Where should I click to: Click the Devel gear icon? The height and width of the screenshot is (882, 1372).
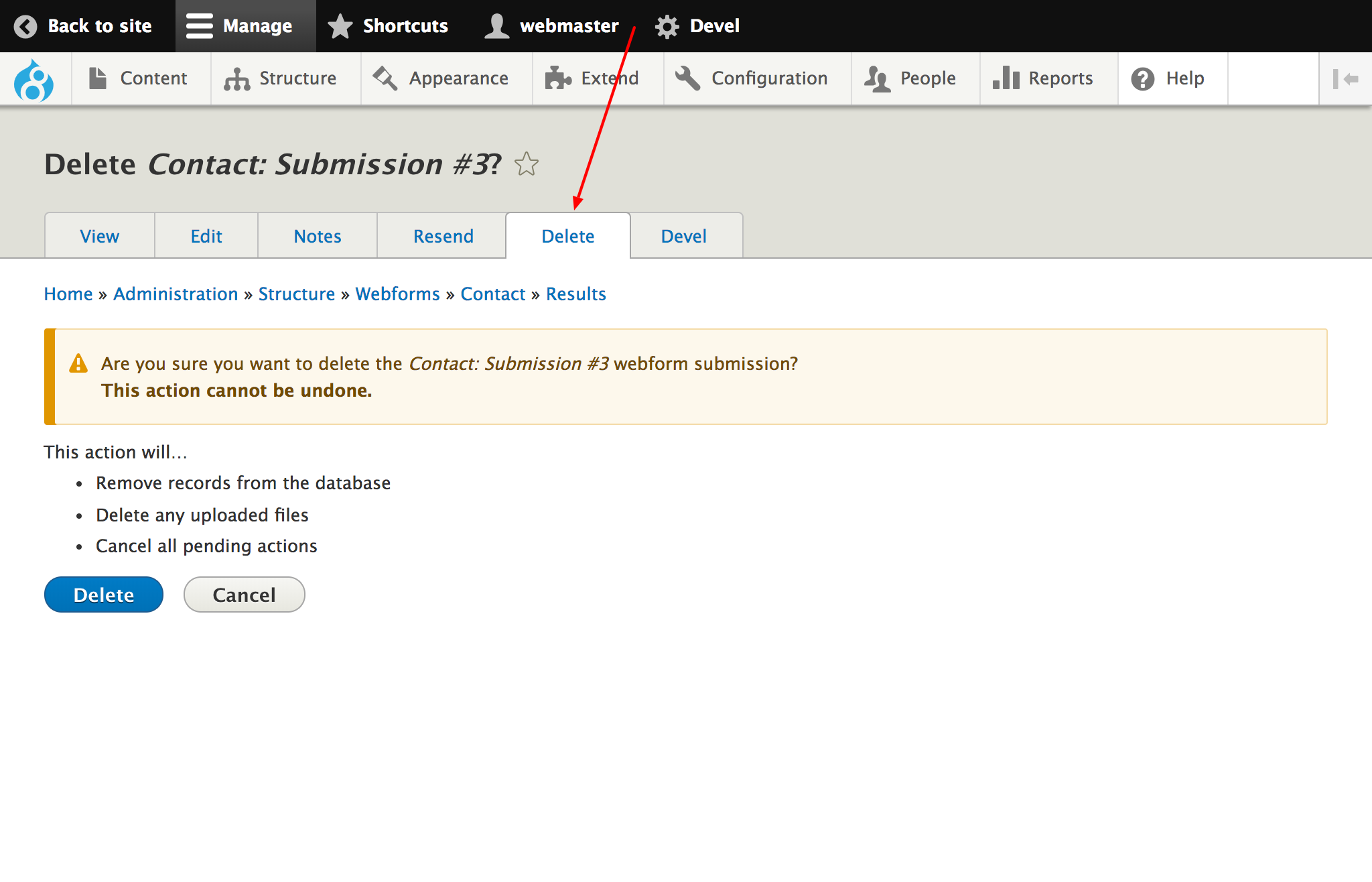(667, 26)
